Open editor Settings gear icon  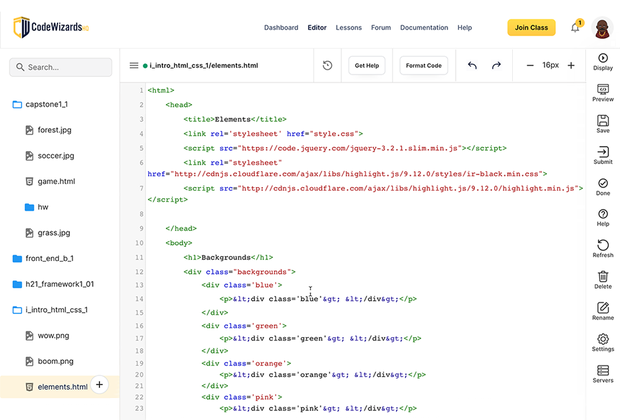(x=603, y=340)
